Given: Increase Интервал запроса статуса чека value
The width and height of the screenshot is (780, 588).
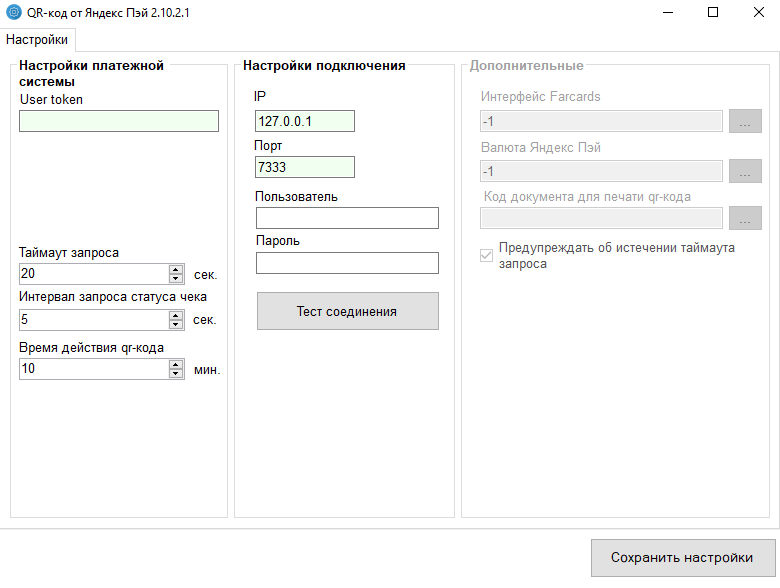Looking at the screenshot, I should [x=177, y=315].
